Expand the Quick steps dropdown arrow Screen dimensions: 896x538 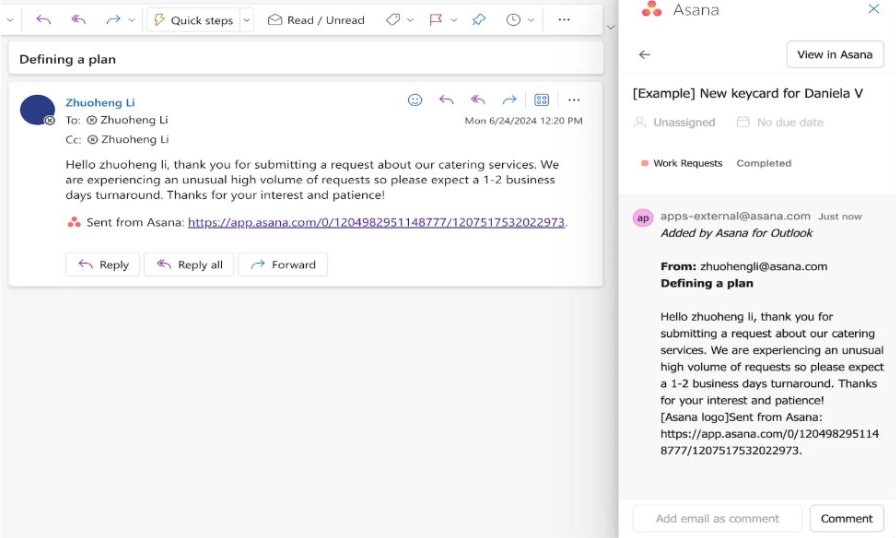point(247,20)
